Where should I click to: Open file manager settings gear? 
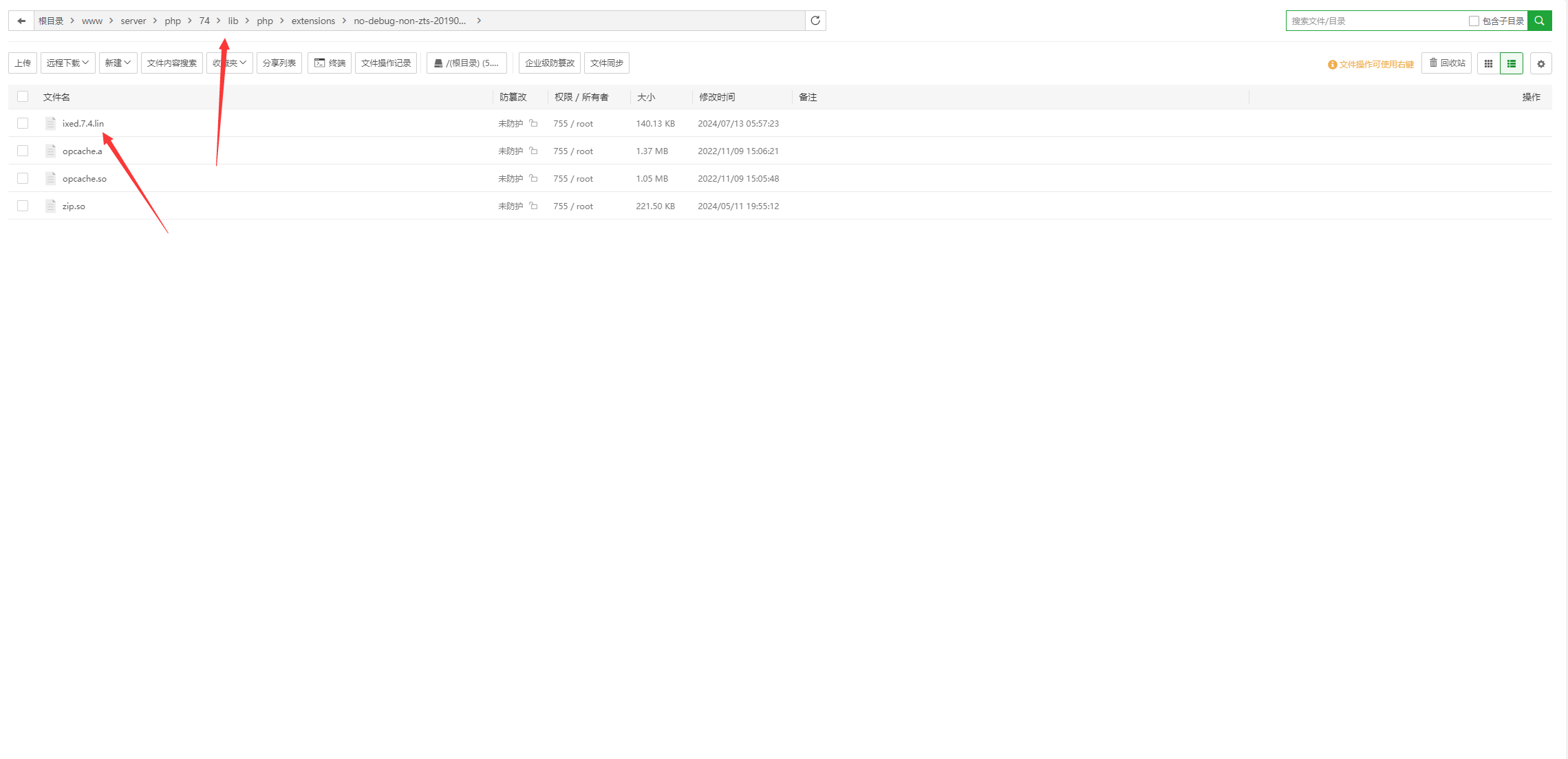(x=1541, y=63)
